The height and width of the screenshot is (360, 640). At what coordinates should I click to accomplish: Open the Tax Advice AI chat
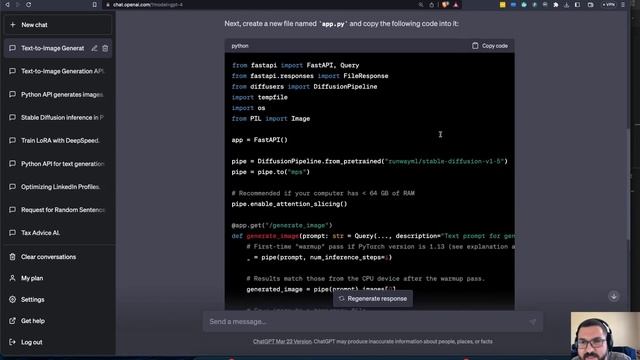point(58,233)
